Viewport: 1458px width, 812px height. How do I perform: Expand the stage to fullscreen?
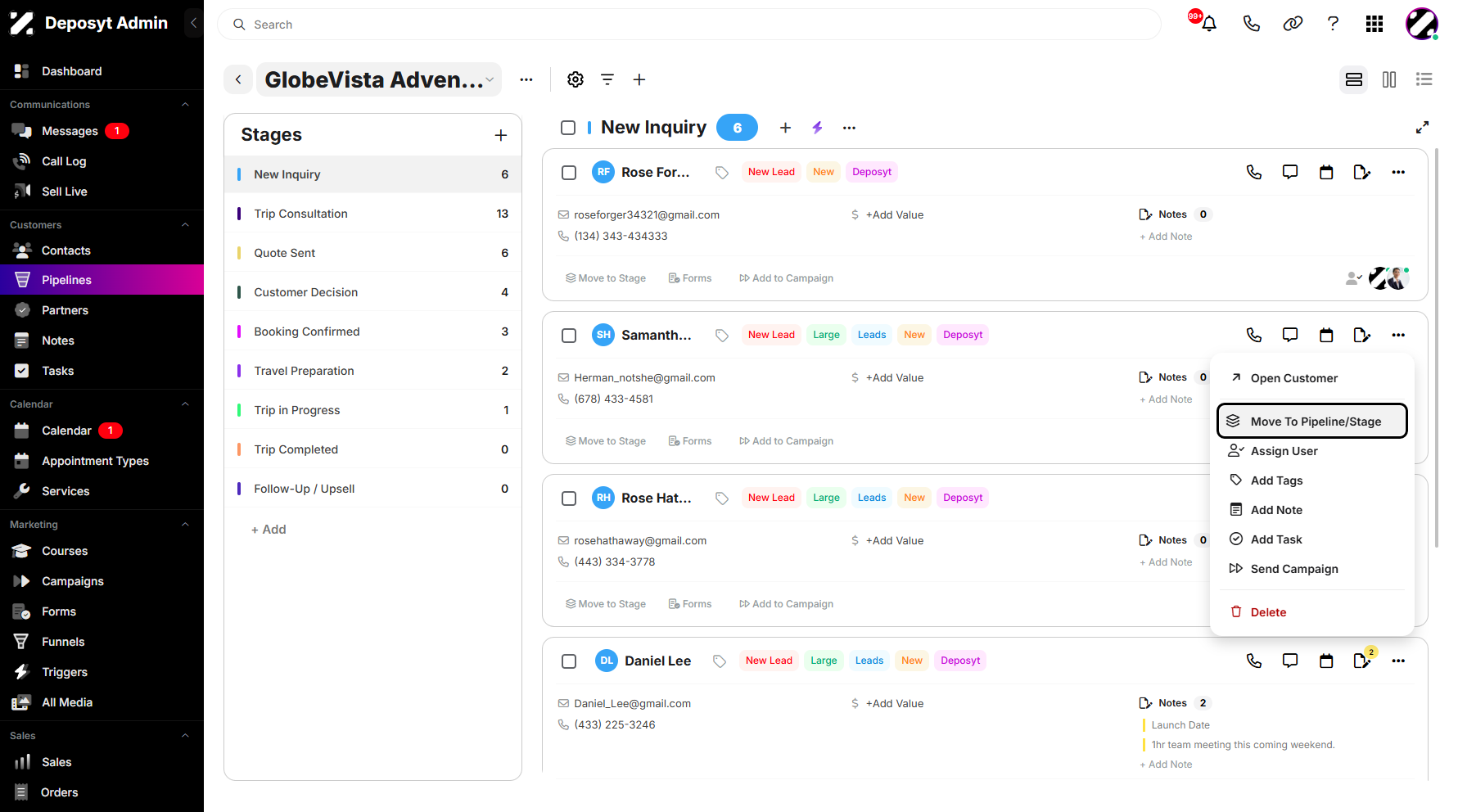pos(1423,128)
